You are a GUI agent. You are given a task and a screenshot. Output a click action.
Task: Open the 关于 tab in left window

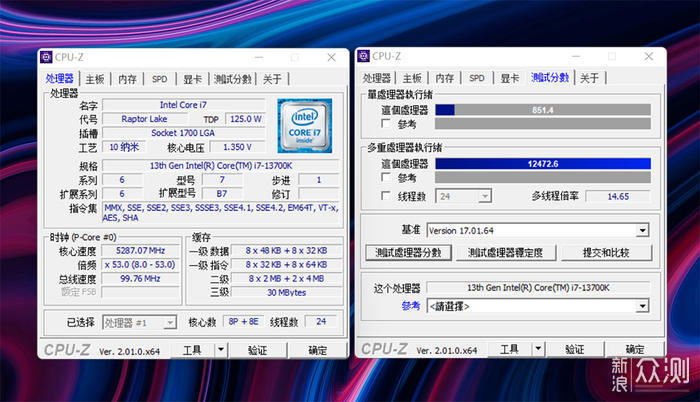272,80
